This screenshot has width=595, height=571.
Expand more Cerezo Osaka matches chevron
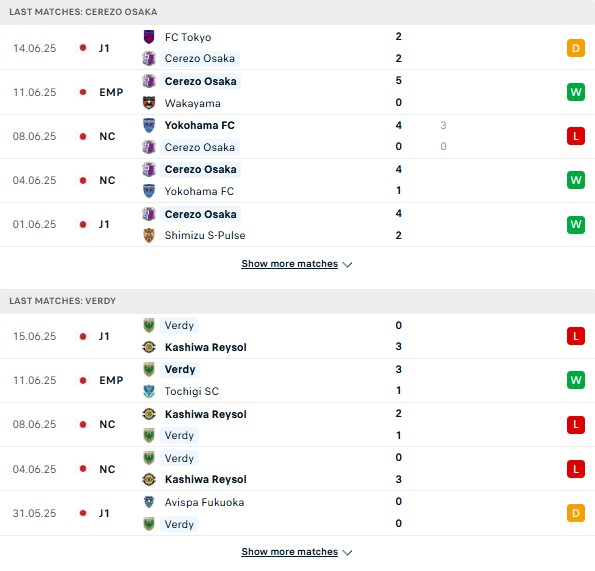tap(347, 264)
